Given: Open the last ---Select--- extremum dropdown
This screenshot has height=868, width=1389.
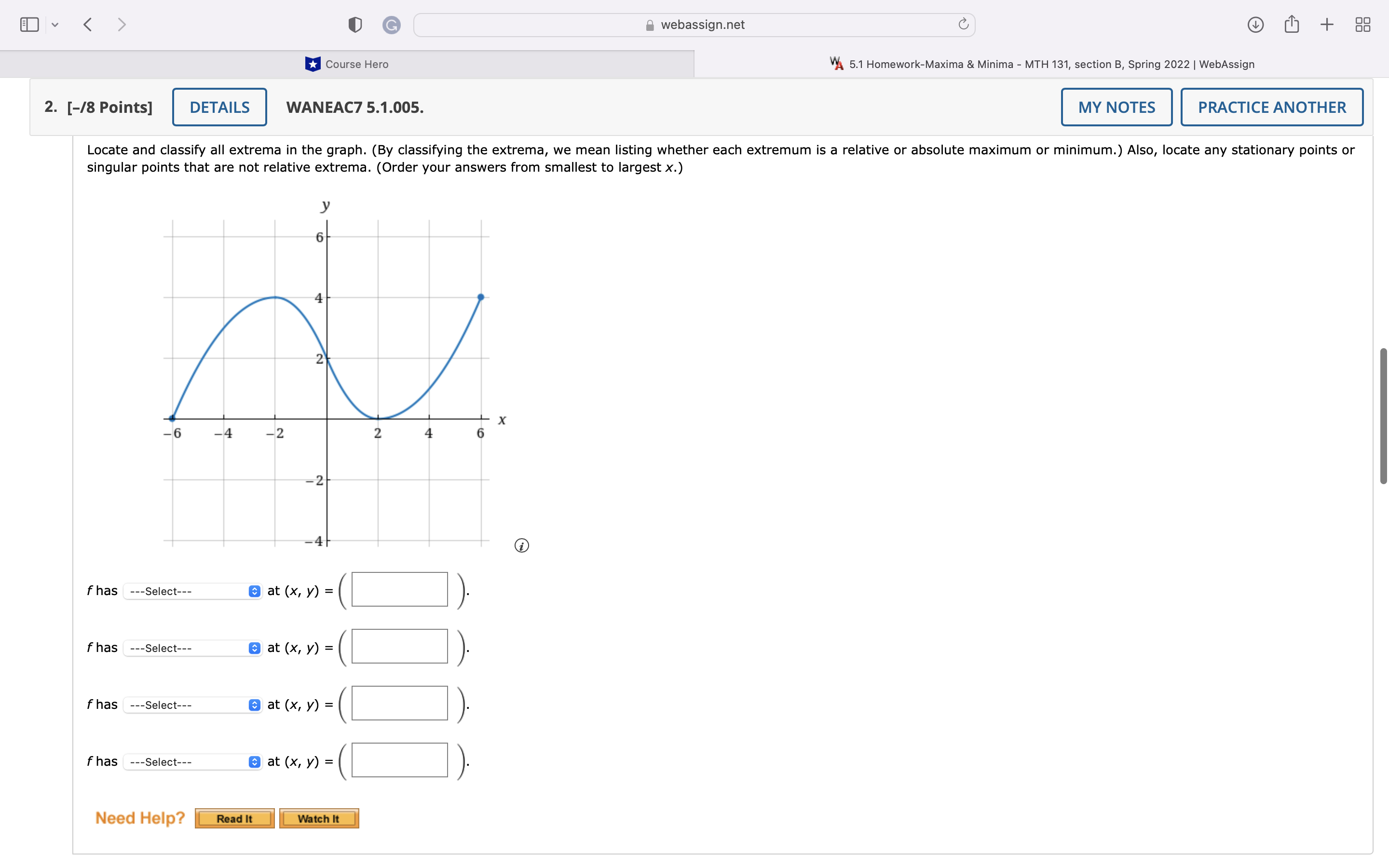Looking at the screenshot, I should [x=191, y=762].
